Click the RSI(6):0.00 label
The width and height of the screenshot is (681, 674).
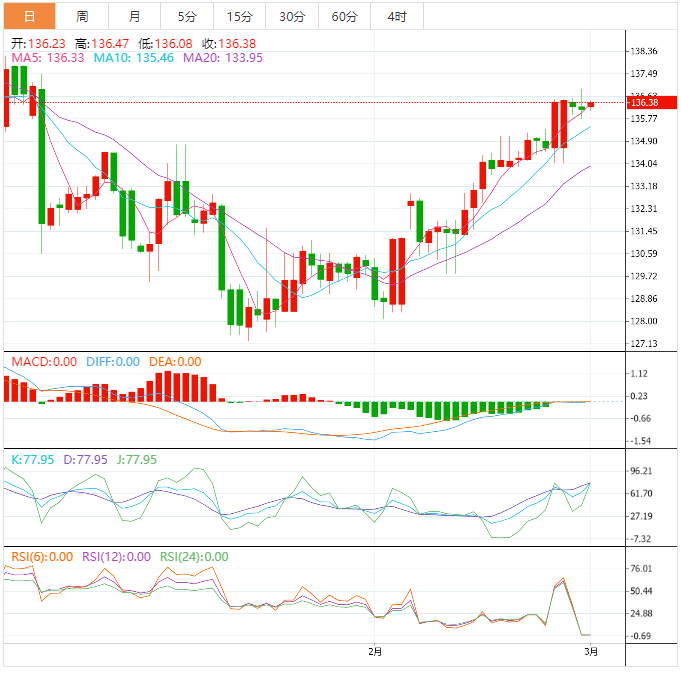[x=42, y=557]
